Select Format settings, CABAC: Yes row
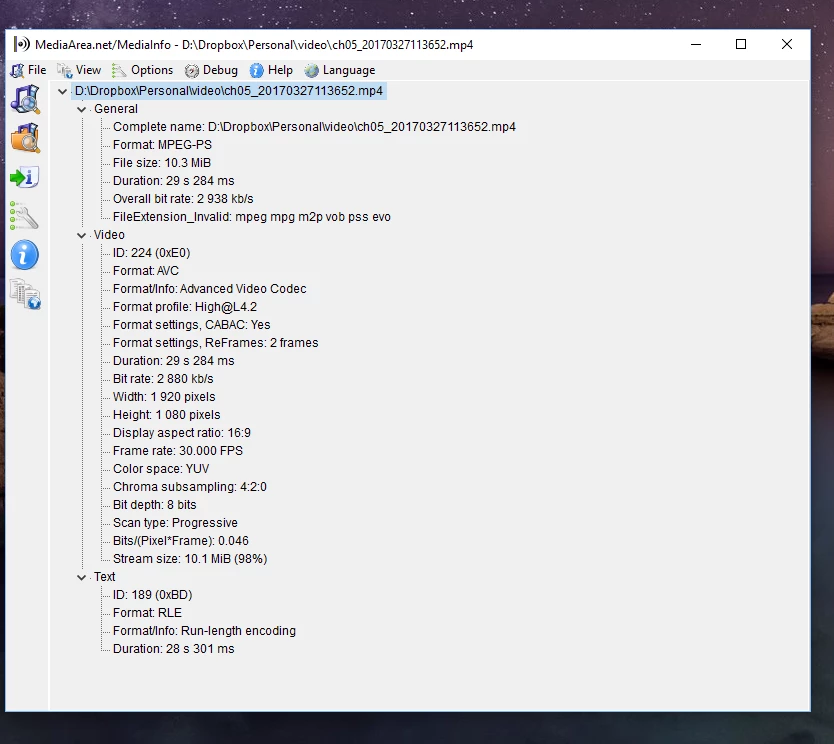Screen dimensions: 834x744 (191, 325)
